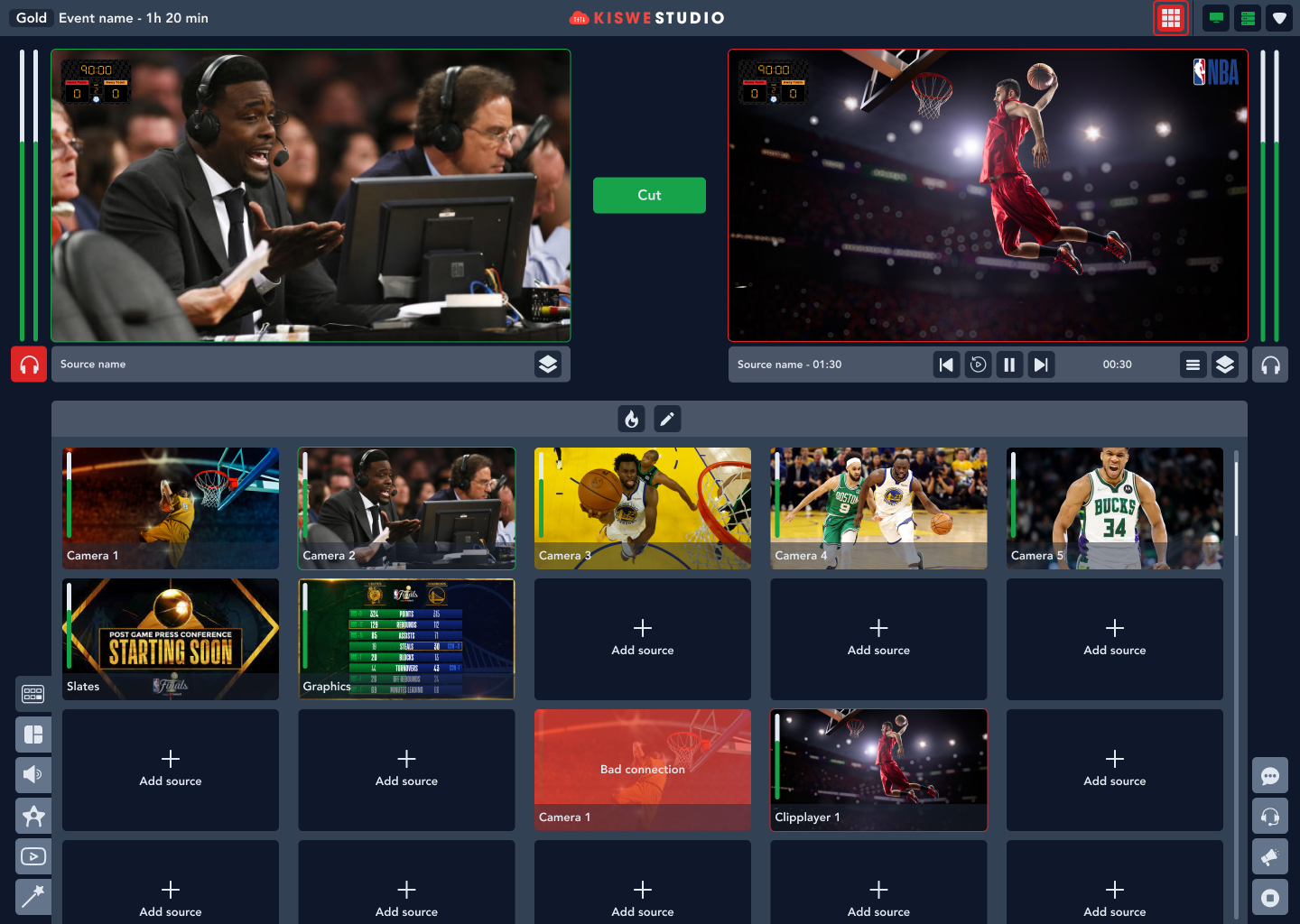The height and width of the screenshot is (924, 1300).
Task: Skip to previous clip
Action: (946, 365)
